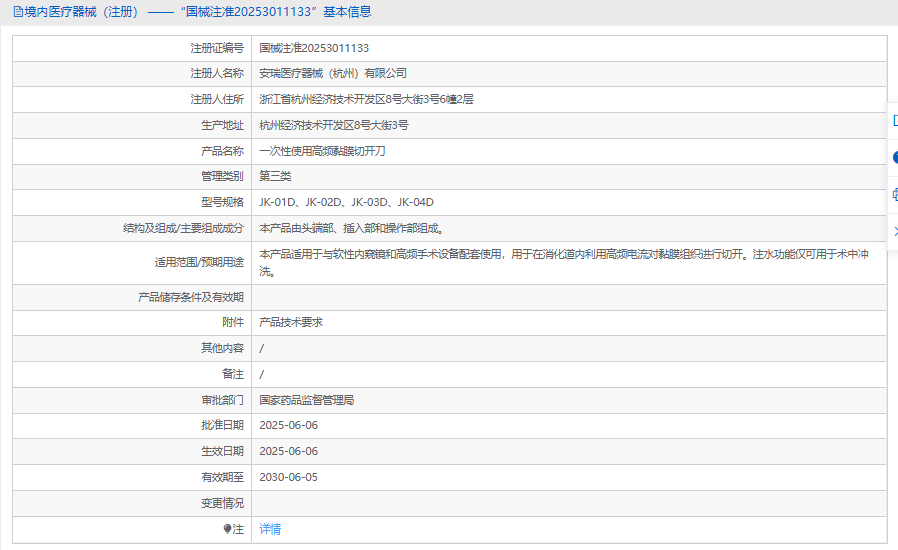Select the text 本产品由头端部、插入部和操作部组成。
The image size is (898, 550).
352,229
